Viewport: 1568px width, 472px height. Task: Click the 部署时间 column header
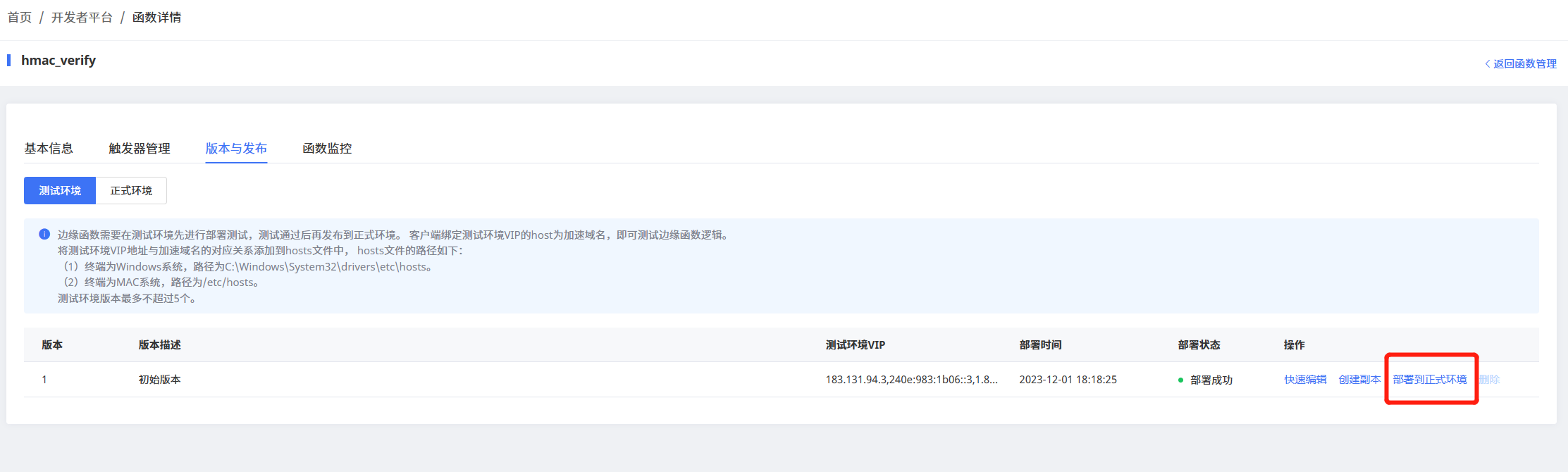[x=1040, y=345]
